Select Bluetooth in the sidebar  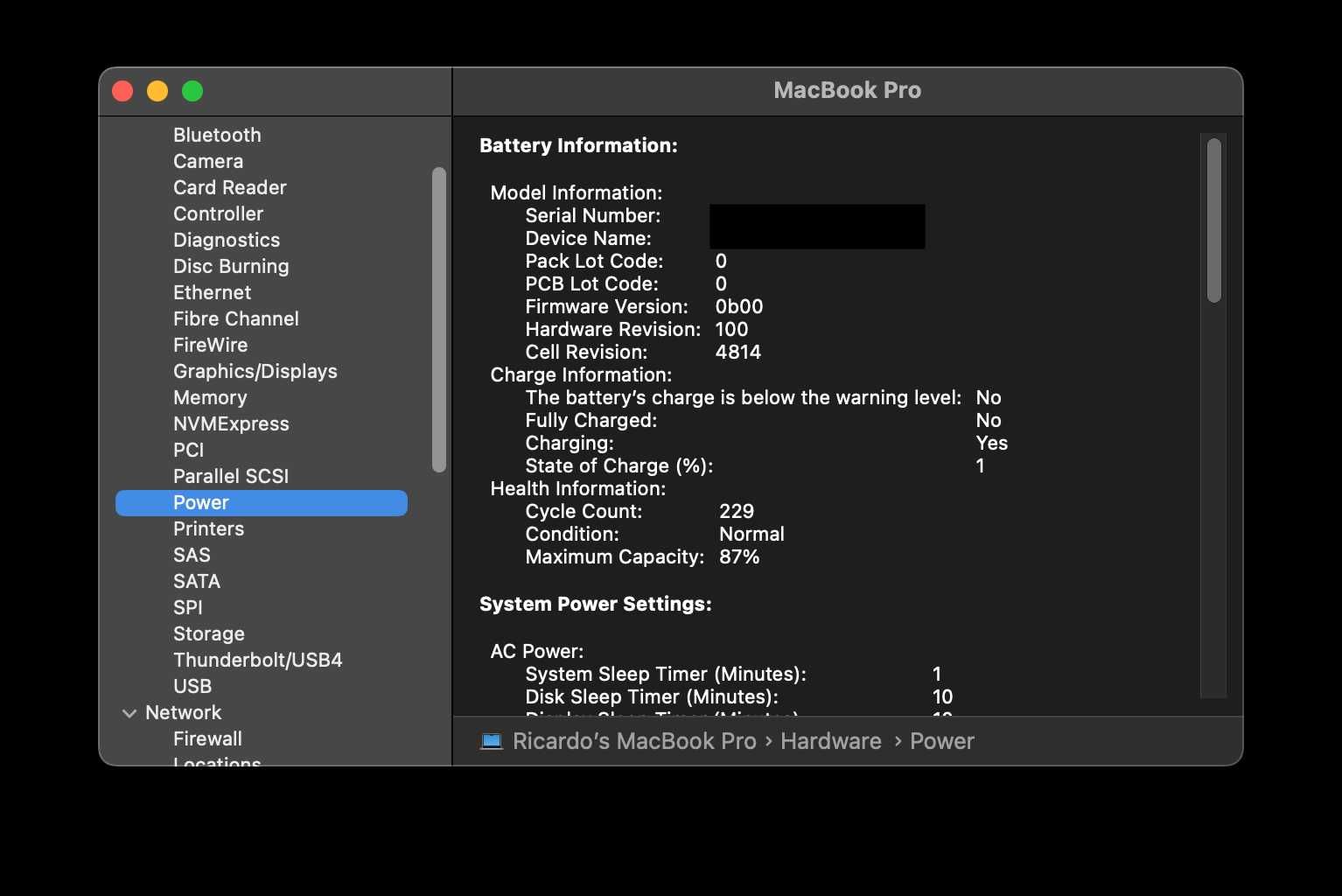pos(217,135)
